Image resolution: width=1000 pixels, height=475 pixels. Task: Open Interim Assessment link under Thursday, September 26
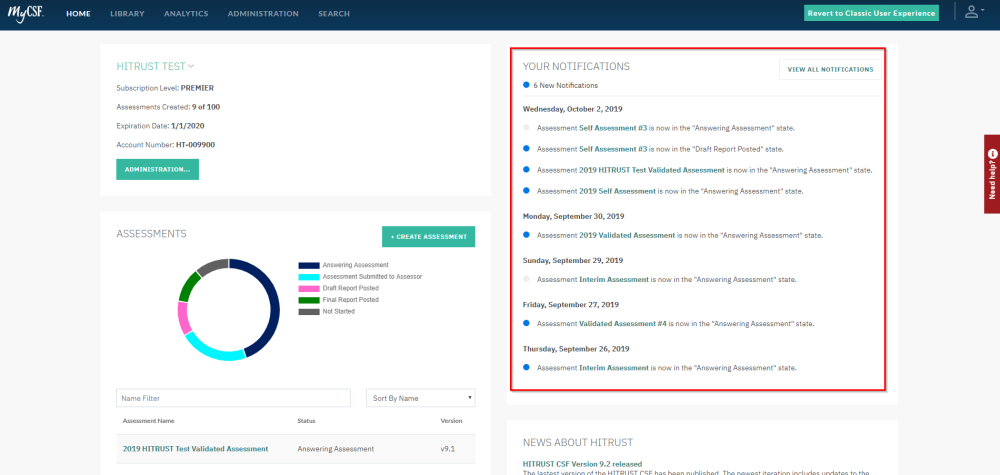point(614,368)
